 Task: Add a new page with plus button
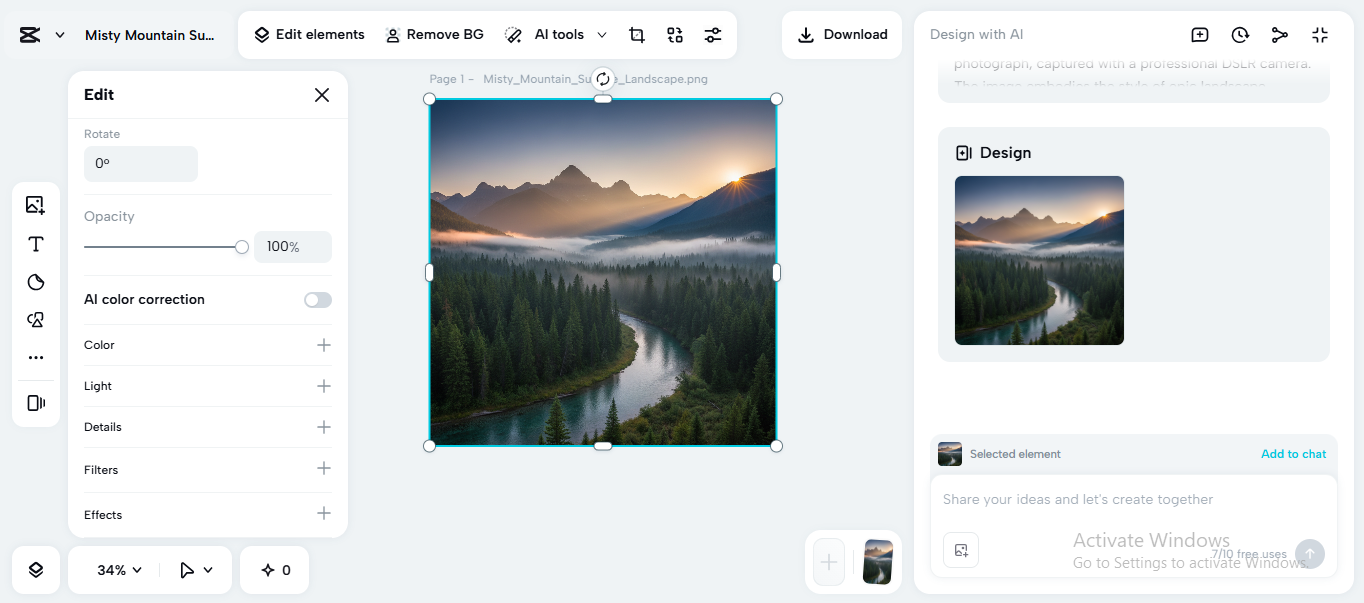tap(829, 562)
